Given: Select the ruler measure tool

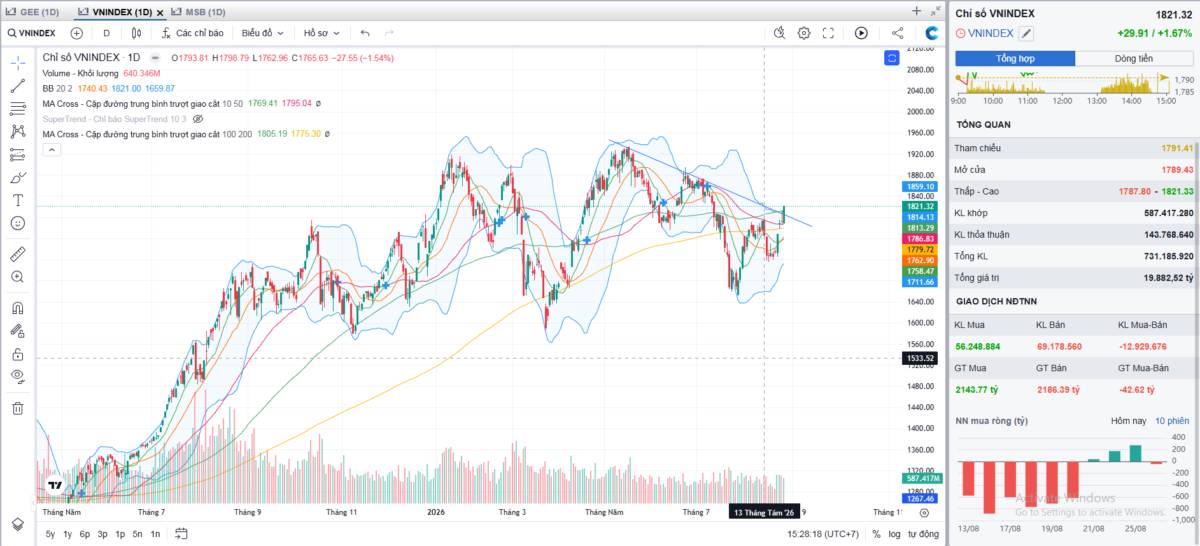Looking at the screenshot, I should point(17,254).
